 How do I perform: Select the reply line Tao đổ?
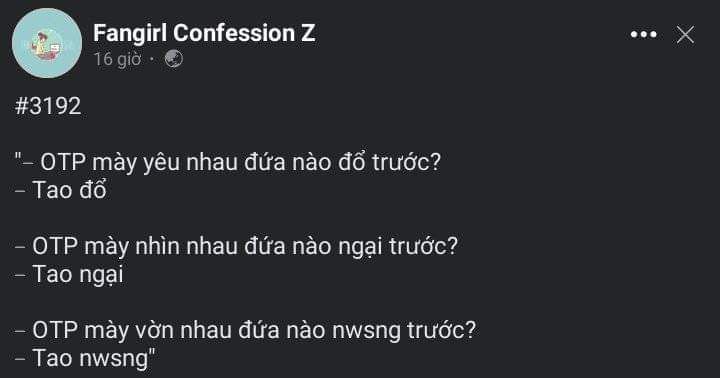tap(61, 190)
